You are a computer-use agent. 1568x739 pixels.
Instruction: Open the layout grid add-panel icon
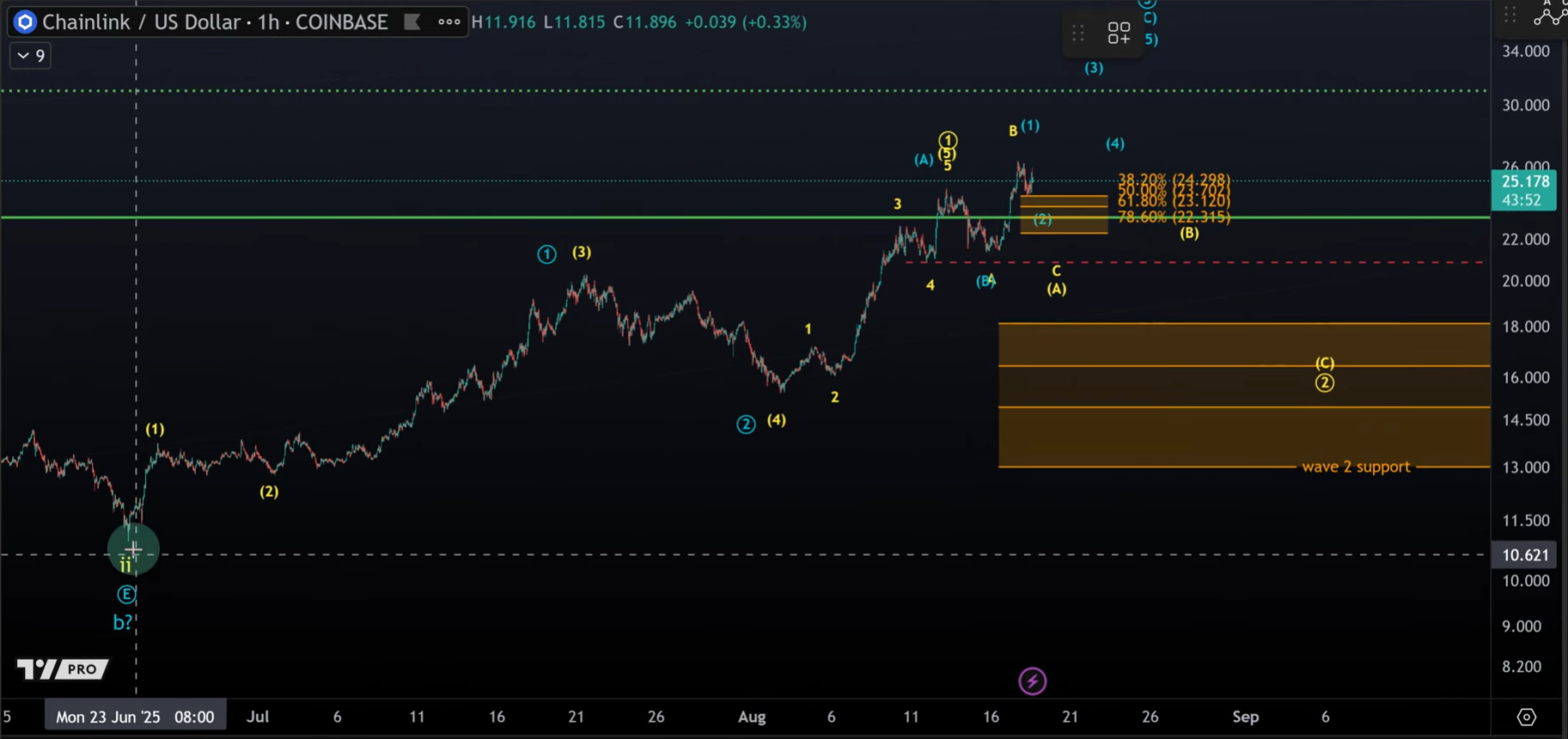click(x=1119, y=34)
